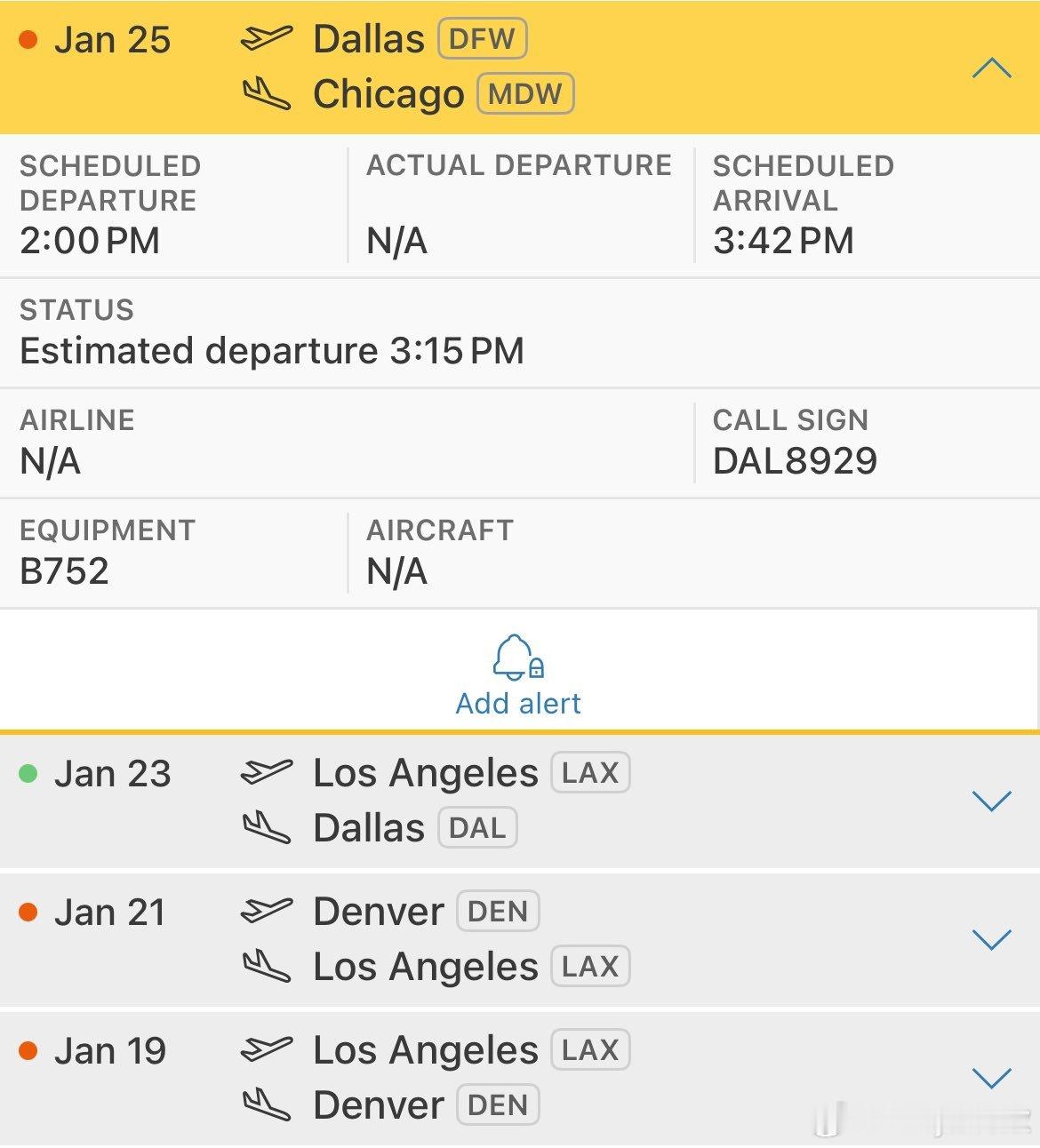Expand the Jan 23 Los Angeles–Dallas flight

click(x=992, y=801)
